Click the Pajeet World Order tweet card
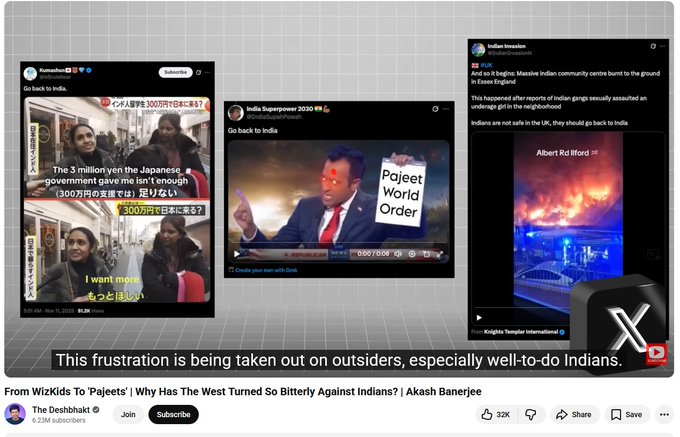This screenshot has width=680, height=437. [x=339, y=189]
